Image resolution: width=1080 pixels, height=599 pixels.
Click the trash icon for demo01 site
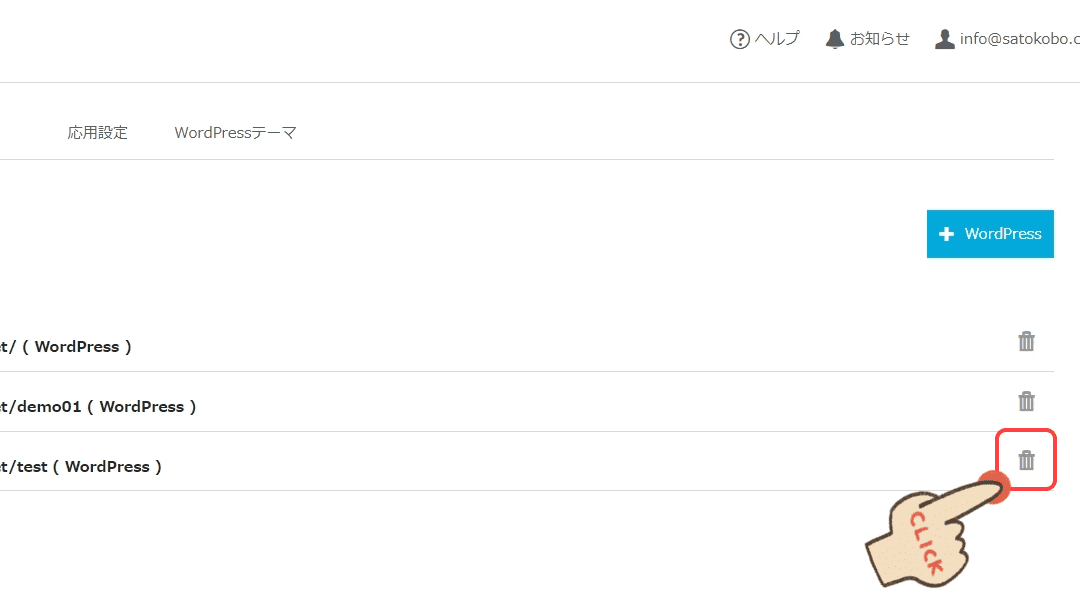coord(1026,401)
